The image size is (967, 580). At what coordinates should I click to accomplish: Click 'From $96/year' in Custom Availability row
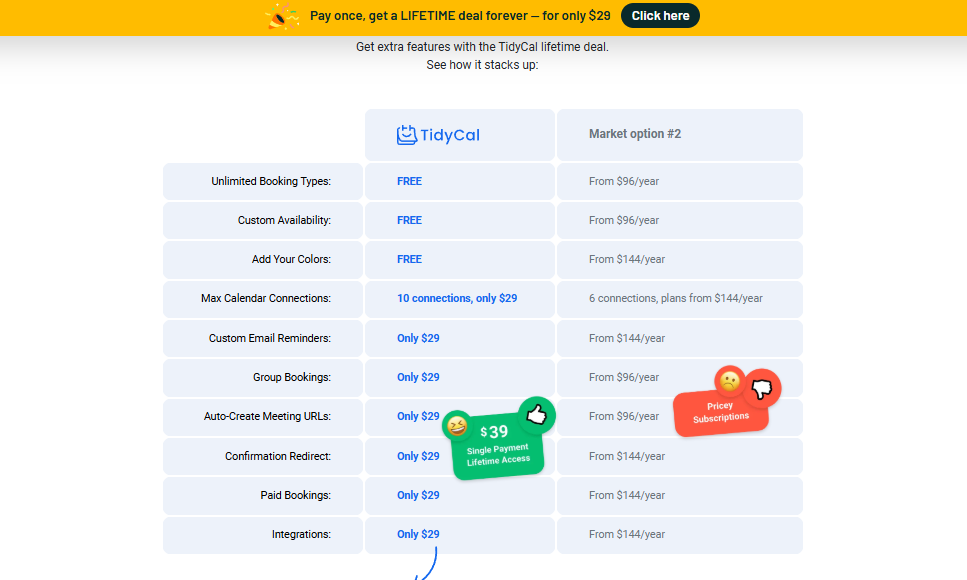[x=623, y=220]
